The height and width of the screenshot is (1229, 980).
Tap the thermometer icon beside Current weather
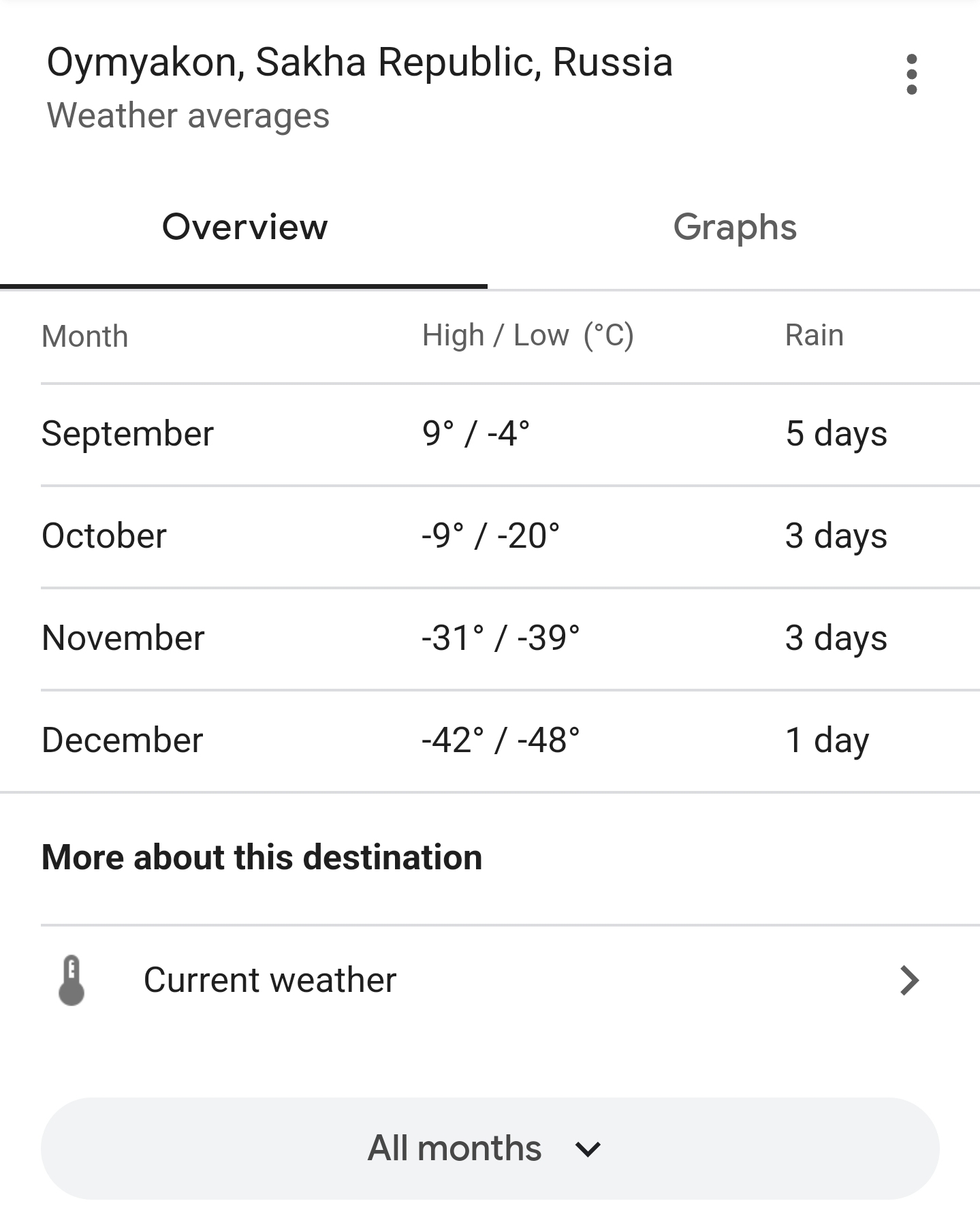click(x=72, y=980)
